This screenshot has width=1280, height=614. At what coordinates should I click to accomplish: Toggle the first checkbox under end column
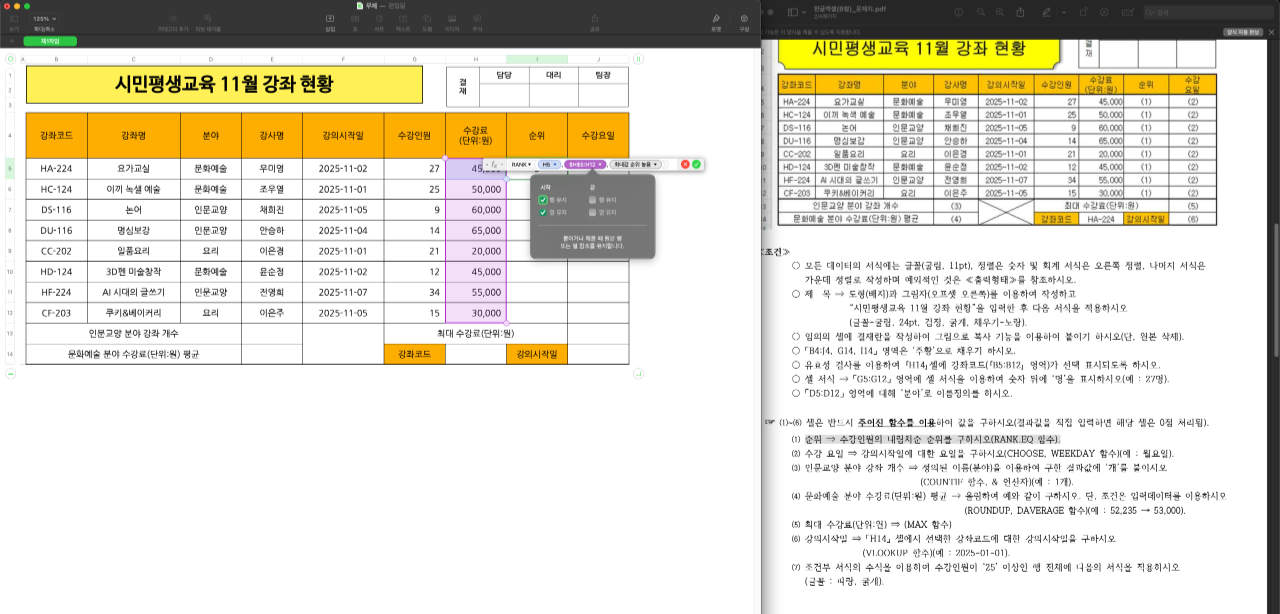tap(593, 199)
